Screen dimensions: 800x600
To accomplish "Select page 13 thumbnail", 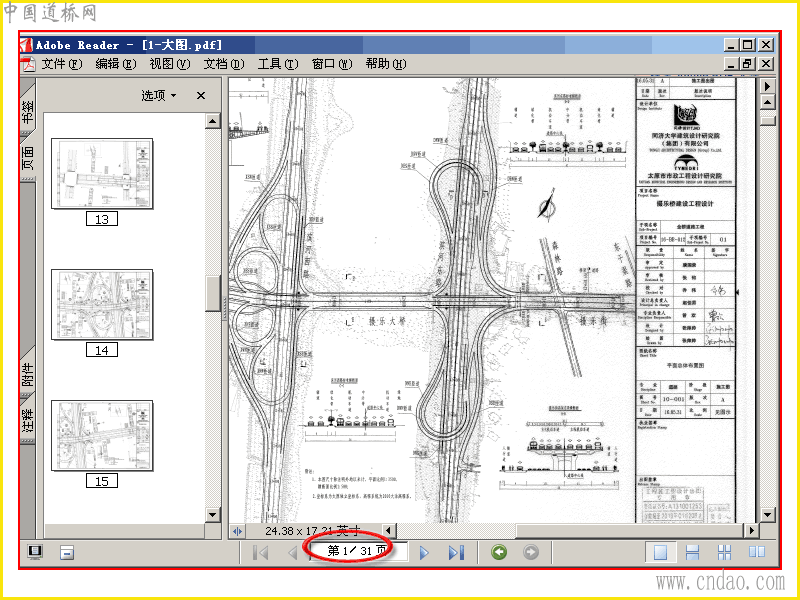I will click(102, 173).
